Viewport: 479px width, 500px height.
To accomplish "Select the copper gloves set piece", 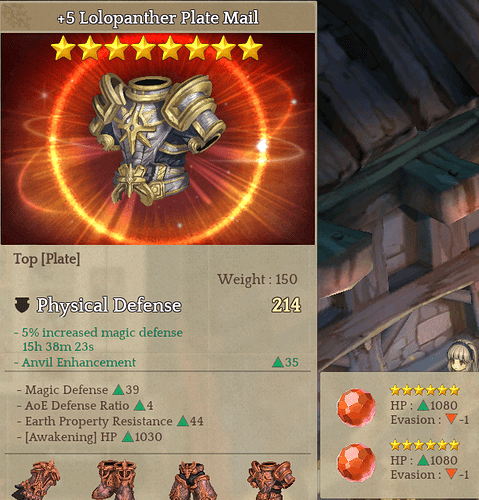I will point(36,480).
